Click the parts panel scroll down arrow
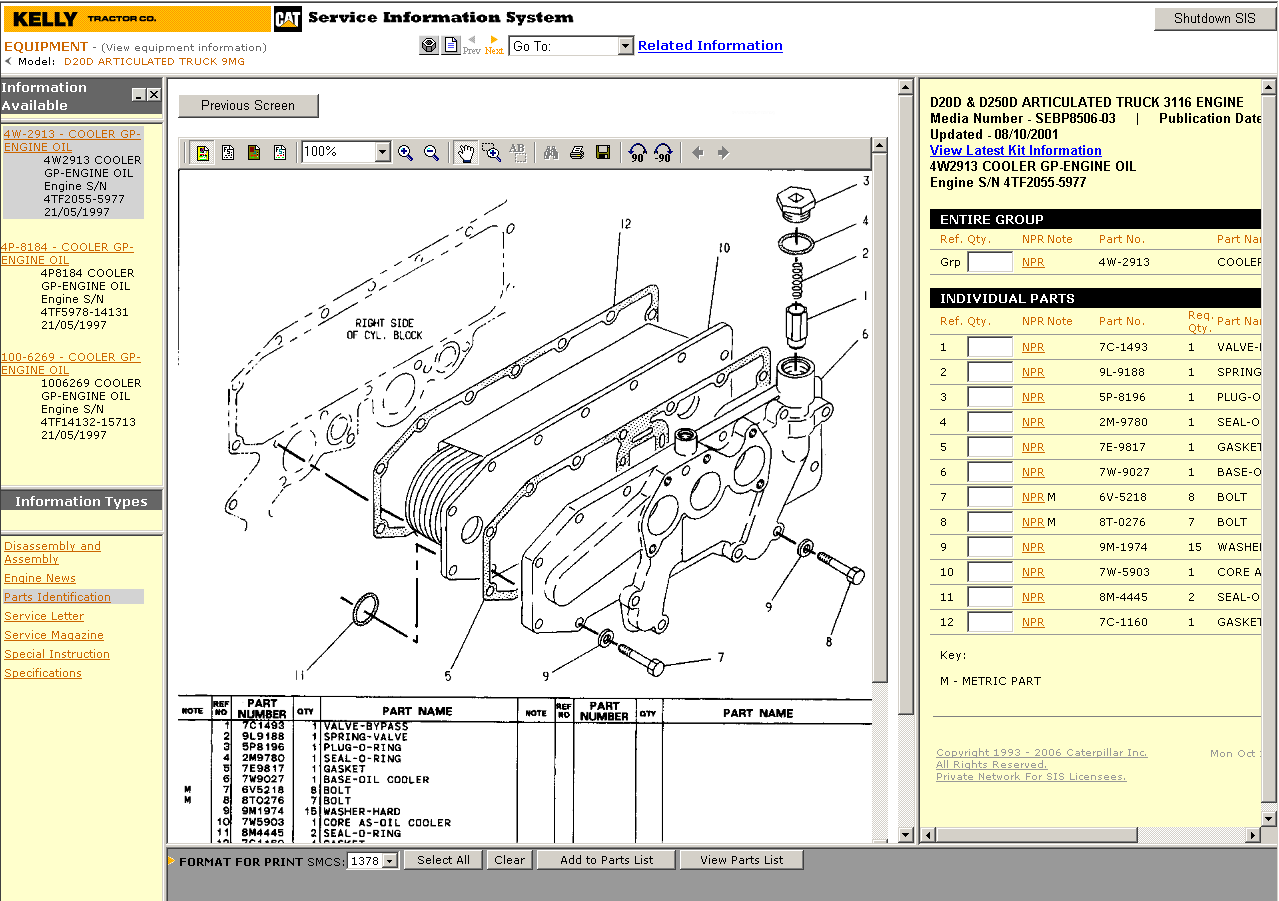This screenshot has height=901, width=1279. coord(1269,819)
